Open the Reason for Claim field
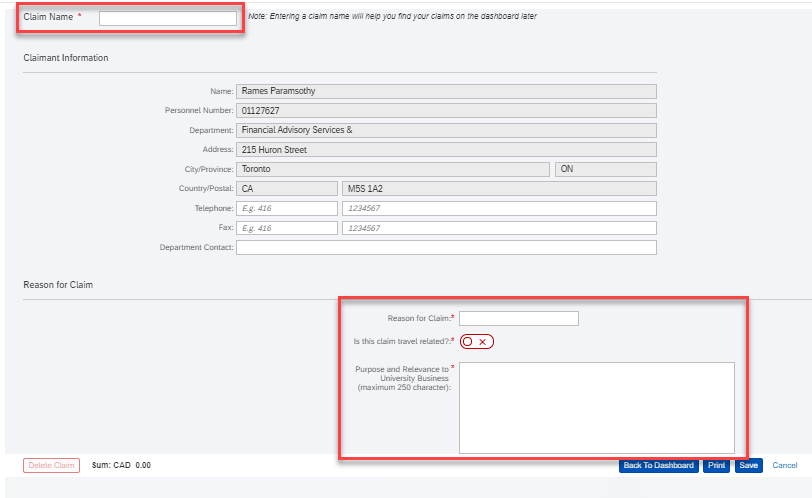Image resolution: width=812 pixels, height=498 pixels. tap(519, 318)
